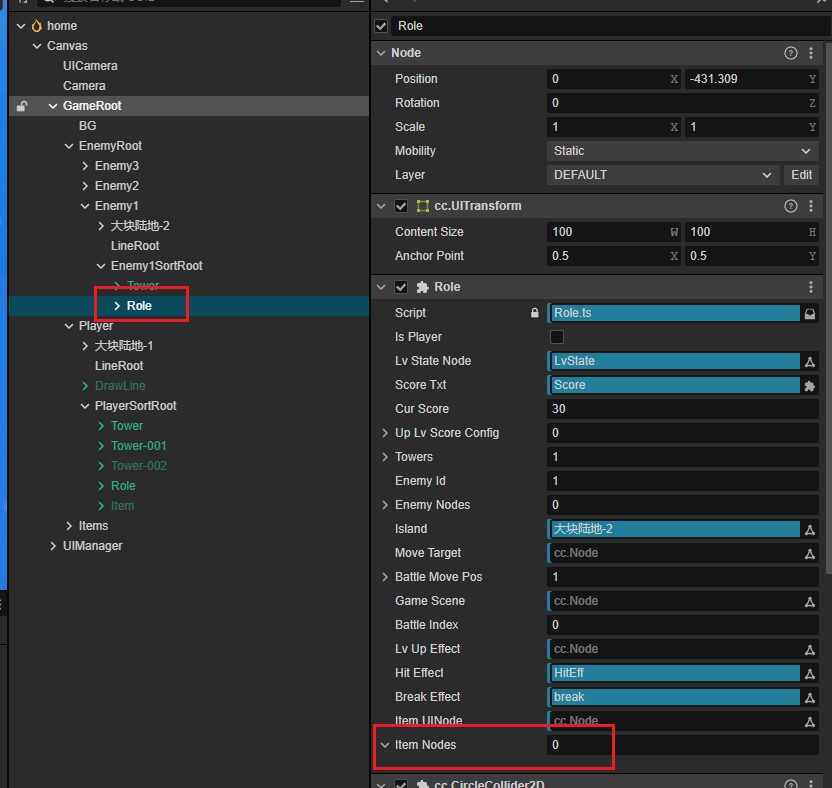Click the Position Y field showing -431.309

751,79
